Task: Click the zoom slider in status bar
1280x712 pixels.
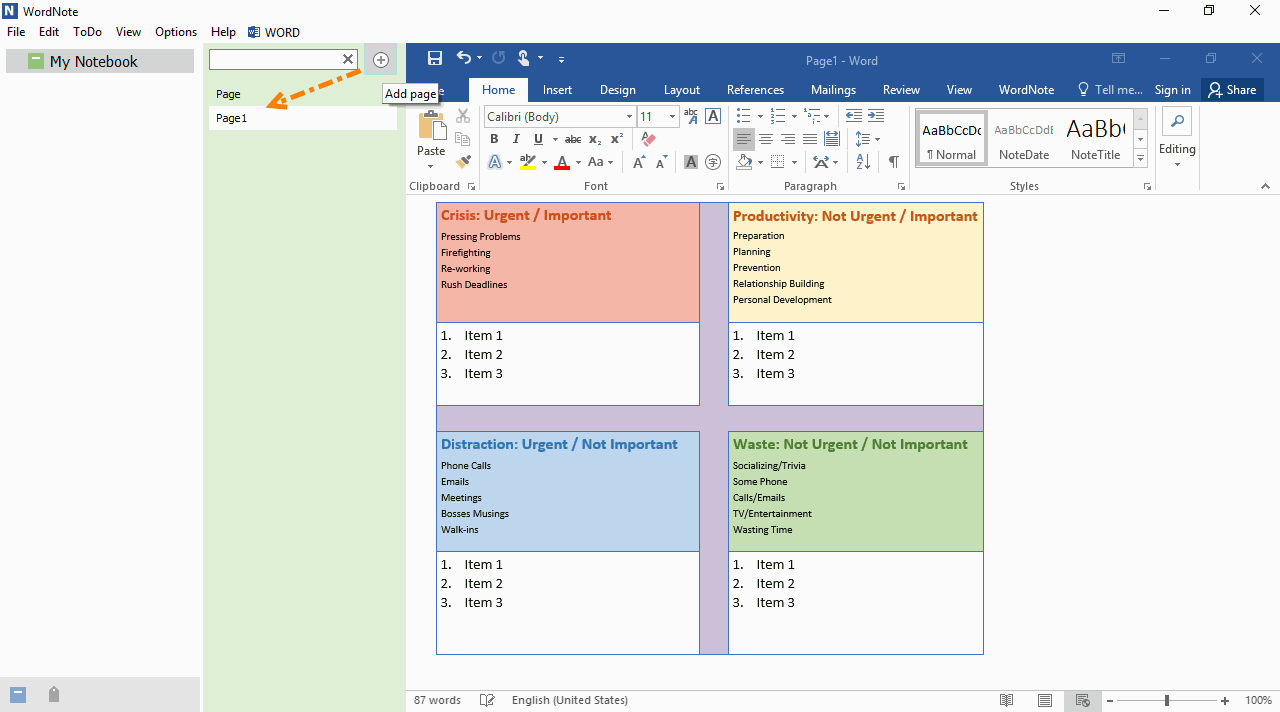Action: 1166,701
